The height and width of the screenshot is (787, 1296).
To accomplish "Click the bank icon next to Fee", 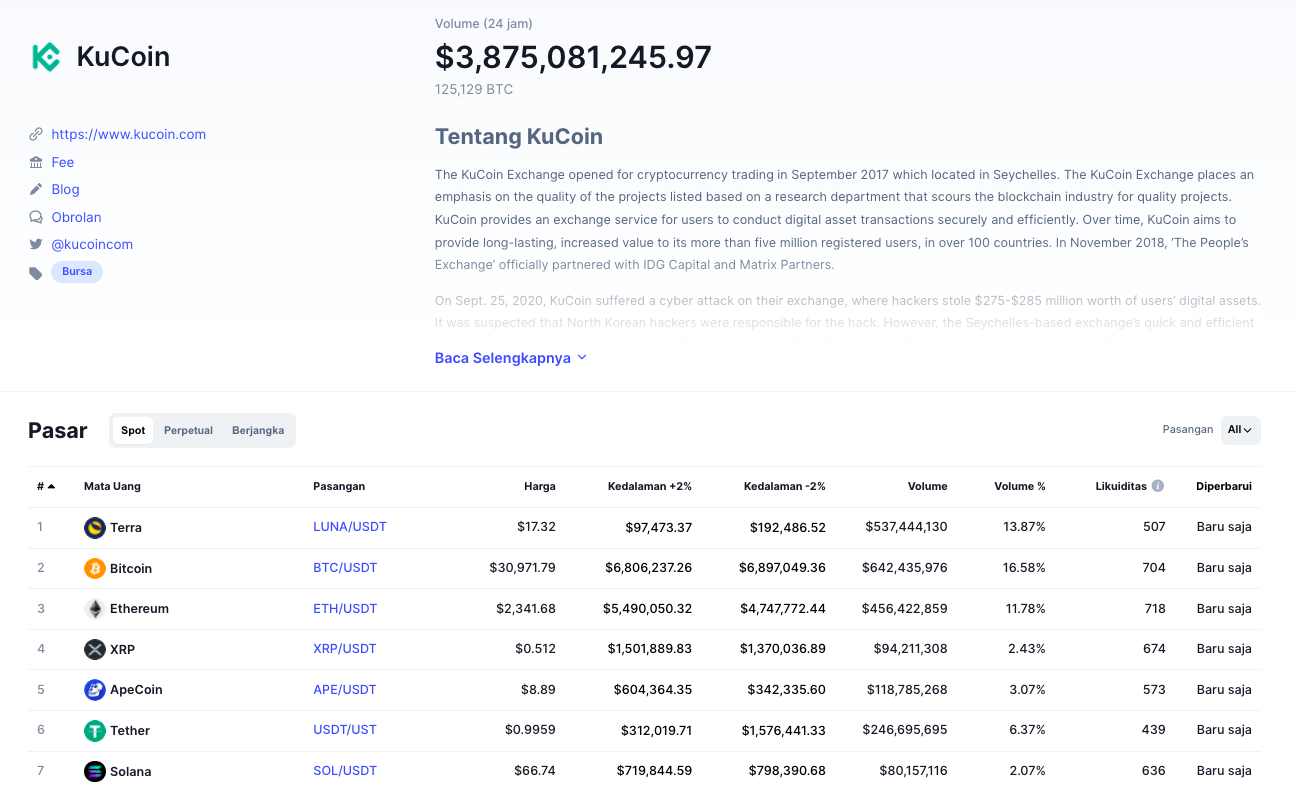I will (36, 162).
